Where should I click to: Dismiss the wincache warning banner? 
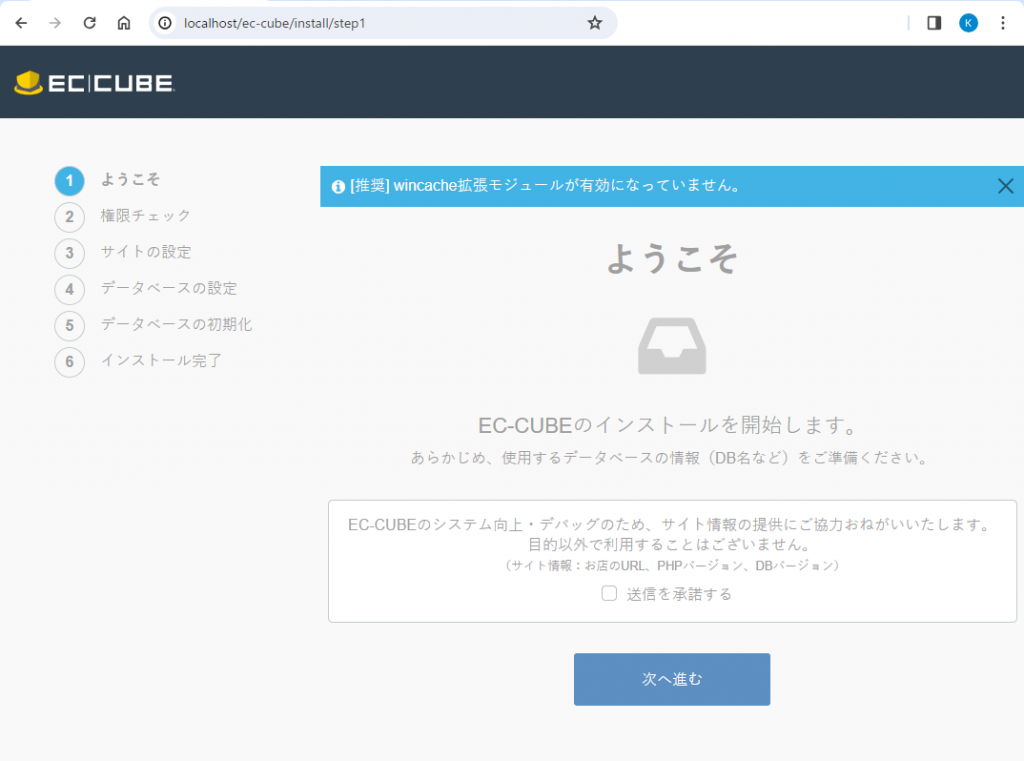point(1005,186)
